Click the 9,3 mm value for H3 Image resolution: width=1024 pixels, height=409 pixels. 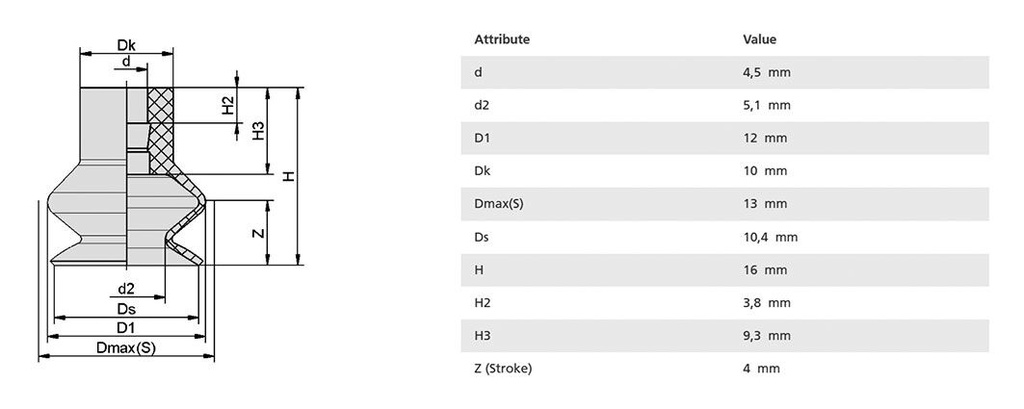[761, 336]
